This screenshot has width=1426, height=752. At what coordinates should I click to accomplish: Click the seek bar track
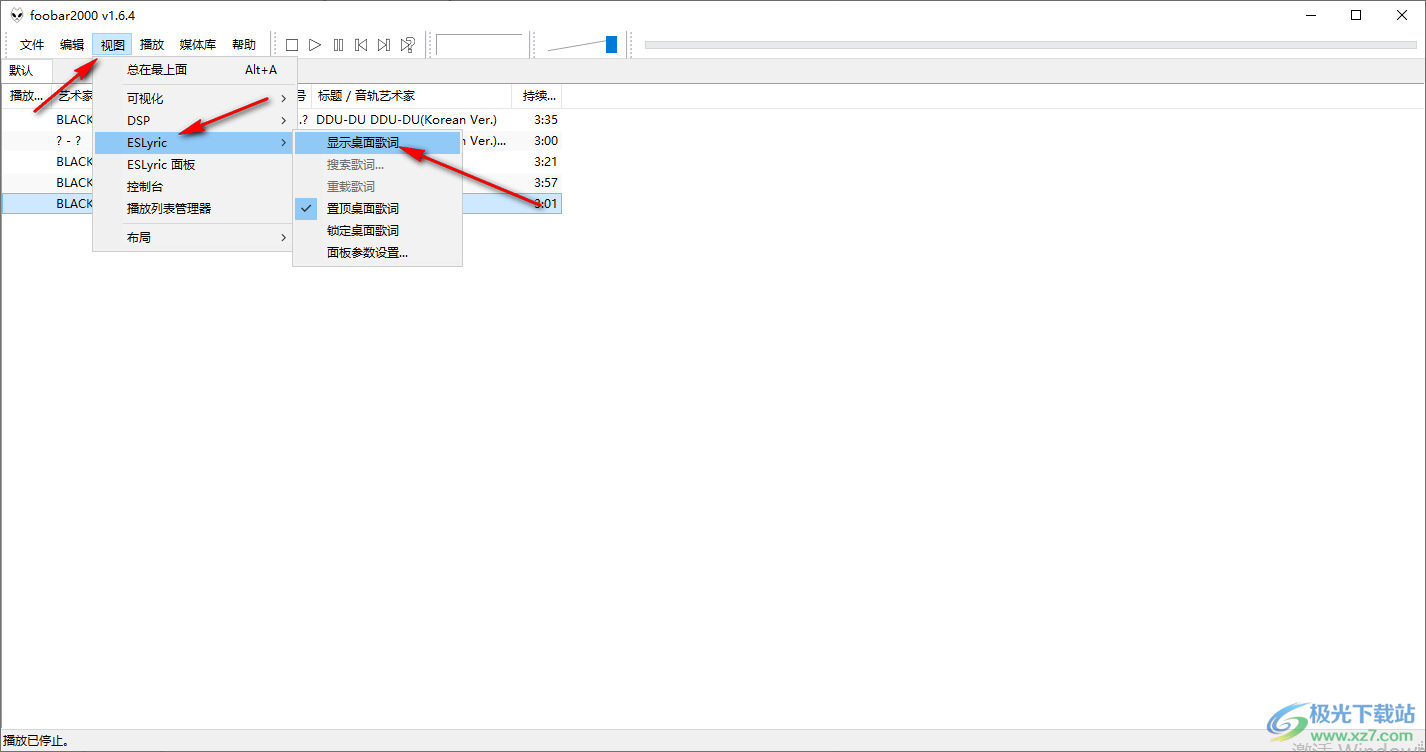[x=1030, y=45]
